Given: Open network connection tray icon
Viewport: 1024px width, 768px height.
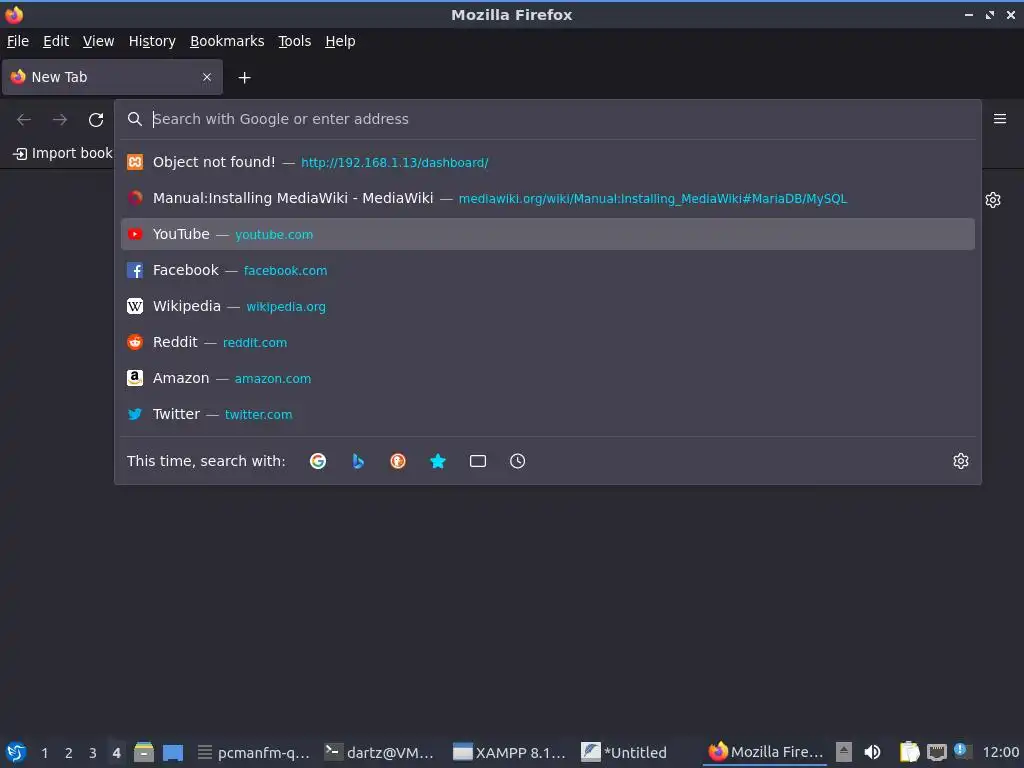Looking at the screenshot, I should pos(937,752).
